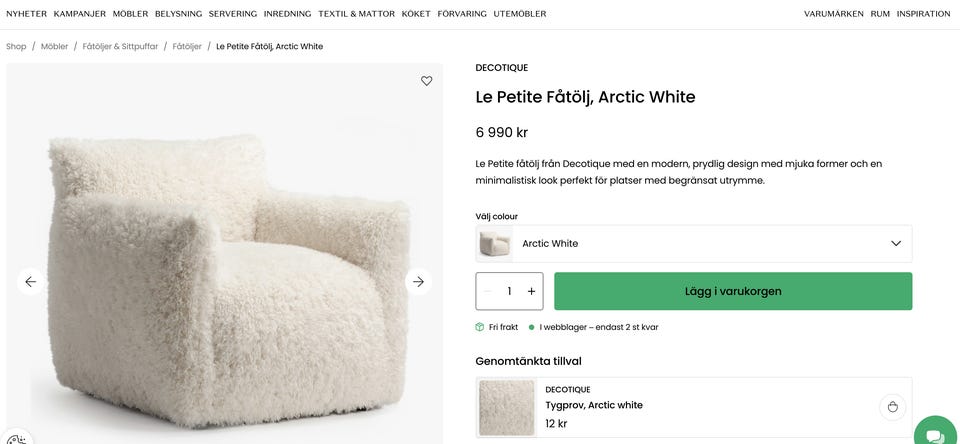Open the Belysning menu item
Screen dimensions: 960x444
(178, 14)
